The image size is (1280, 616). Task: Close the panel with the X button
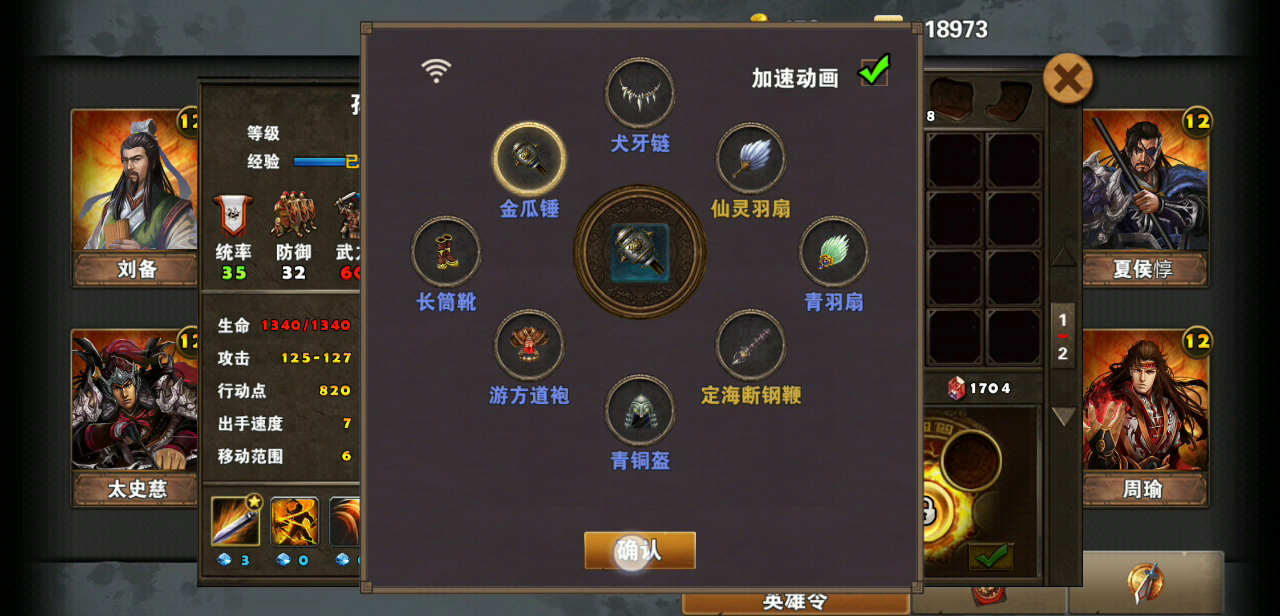pyautogui.click(x=1068, y=78)
